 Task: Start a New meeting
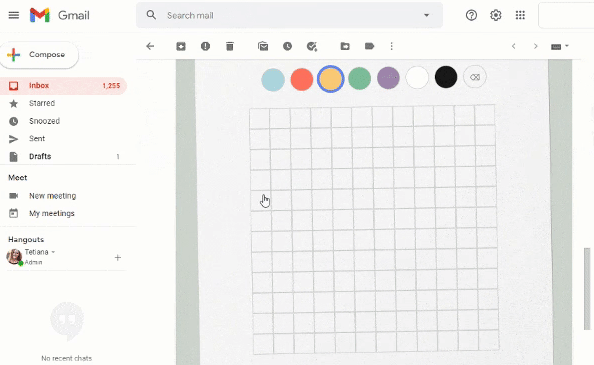tap(52, 196)
